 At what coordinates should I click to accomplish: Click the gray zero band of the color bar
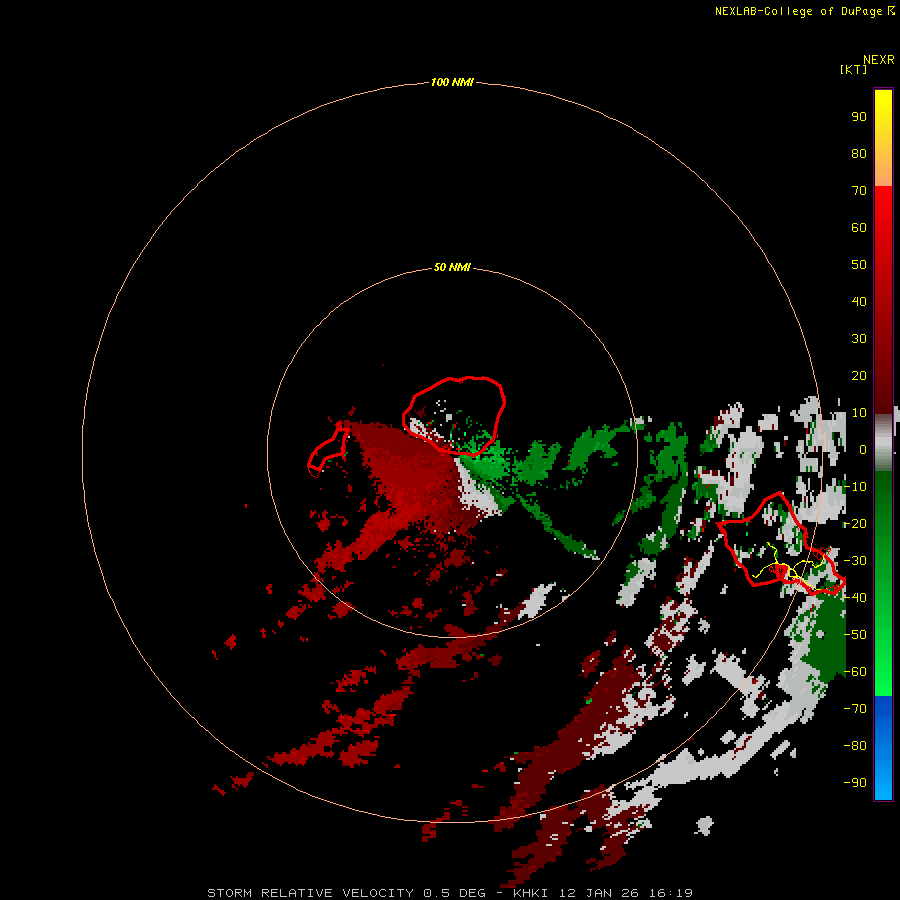[x=883, y=443]
